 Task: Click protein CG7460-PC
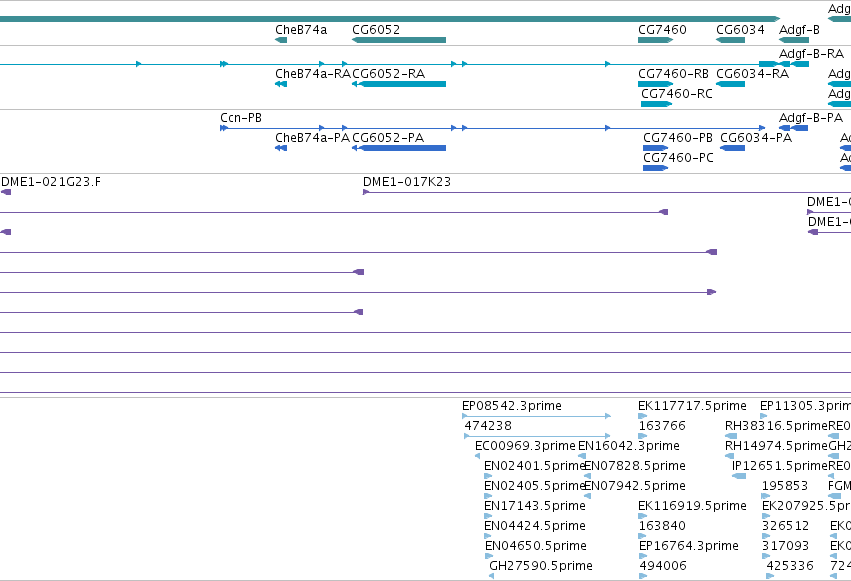(x=655, y=168)
